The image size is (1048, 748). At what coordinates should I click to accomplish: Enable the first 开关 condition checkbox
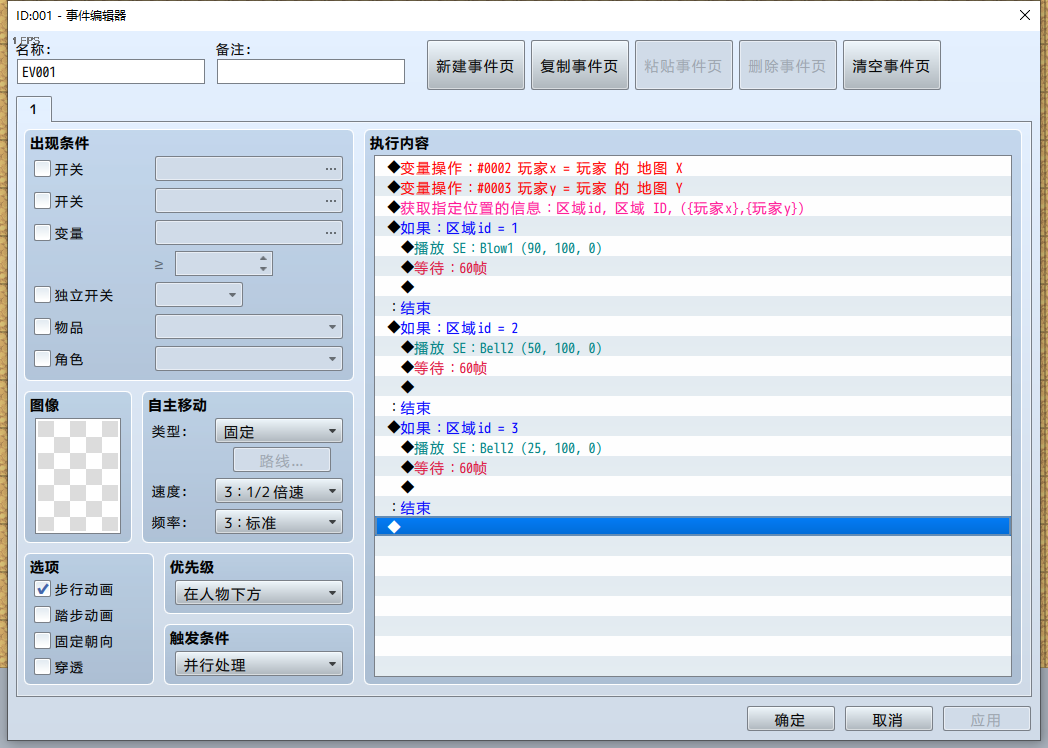point(42,168)
